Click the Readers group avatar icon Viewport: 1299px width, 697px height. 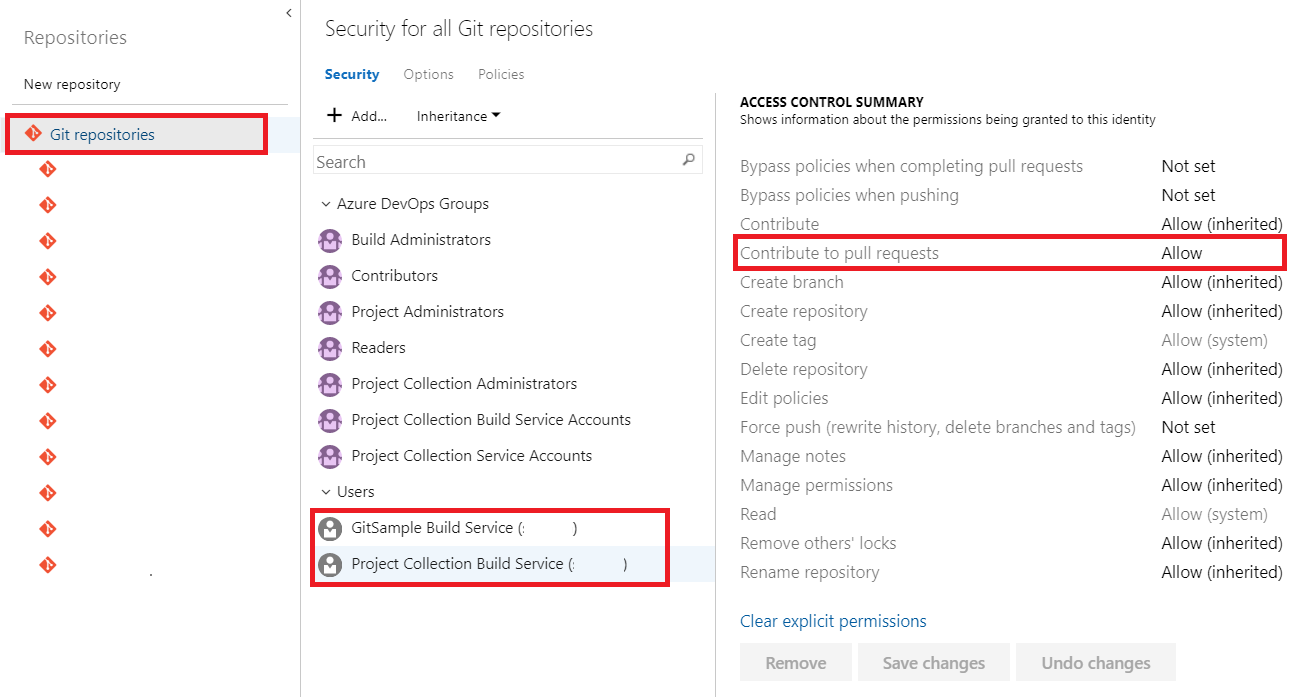(330, 348)
